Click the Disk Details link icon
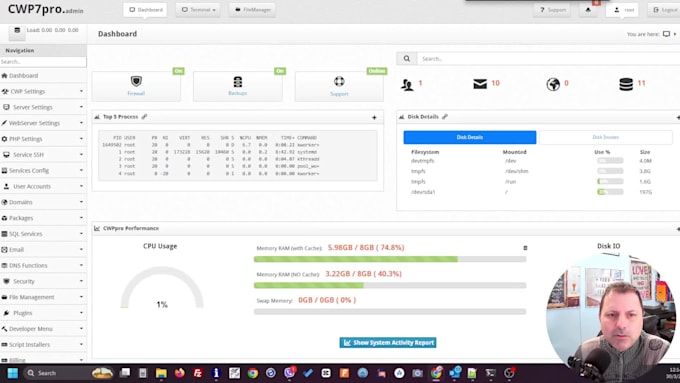 point(445,117)
